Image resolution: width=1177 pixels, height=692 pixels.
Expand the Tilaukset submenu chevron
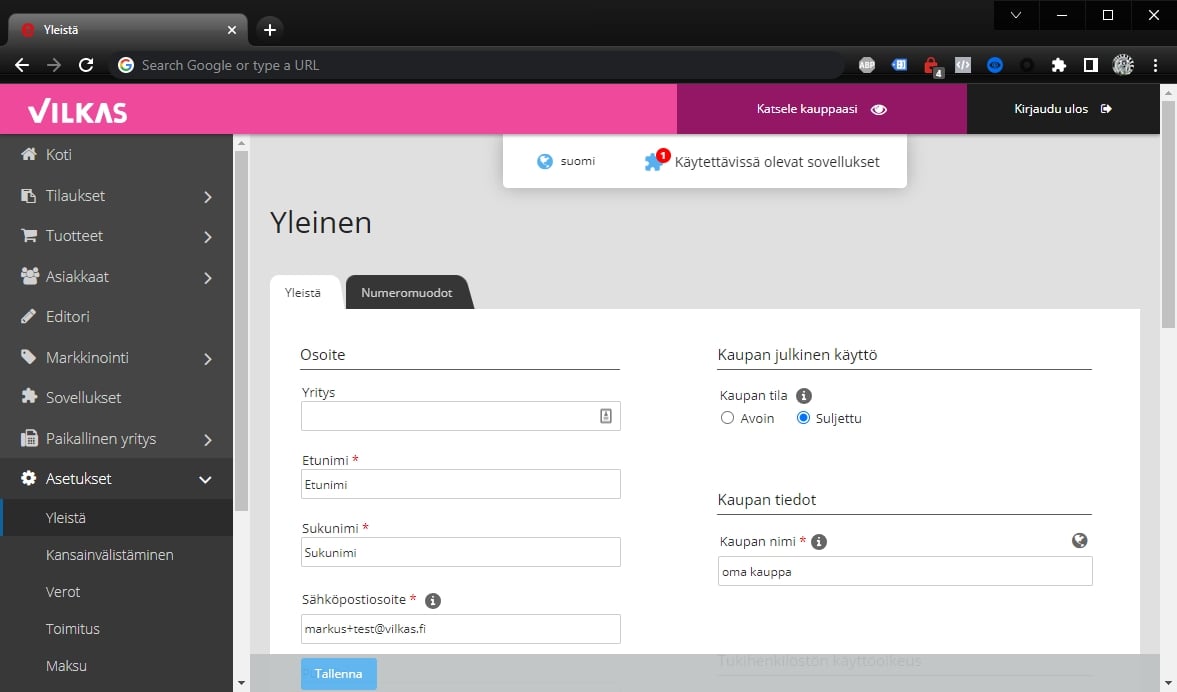pos(208,197)
